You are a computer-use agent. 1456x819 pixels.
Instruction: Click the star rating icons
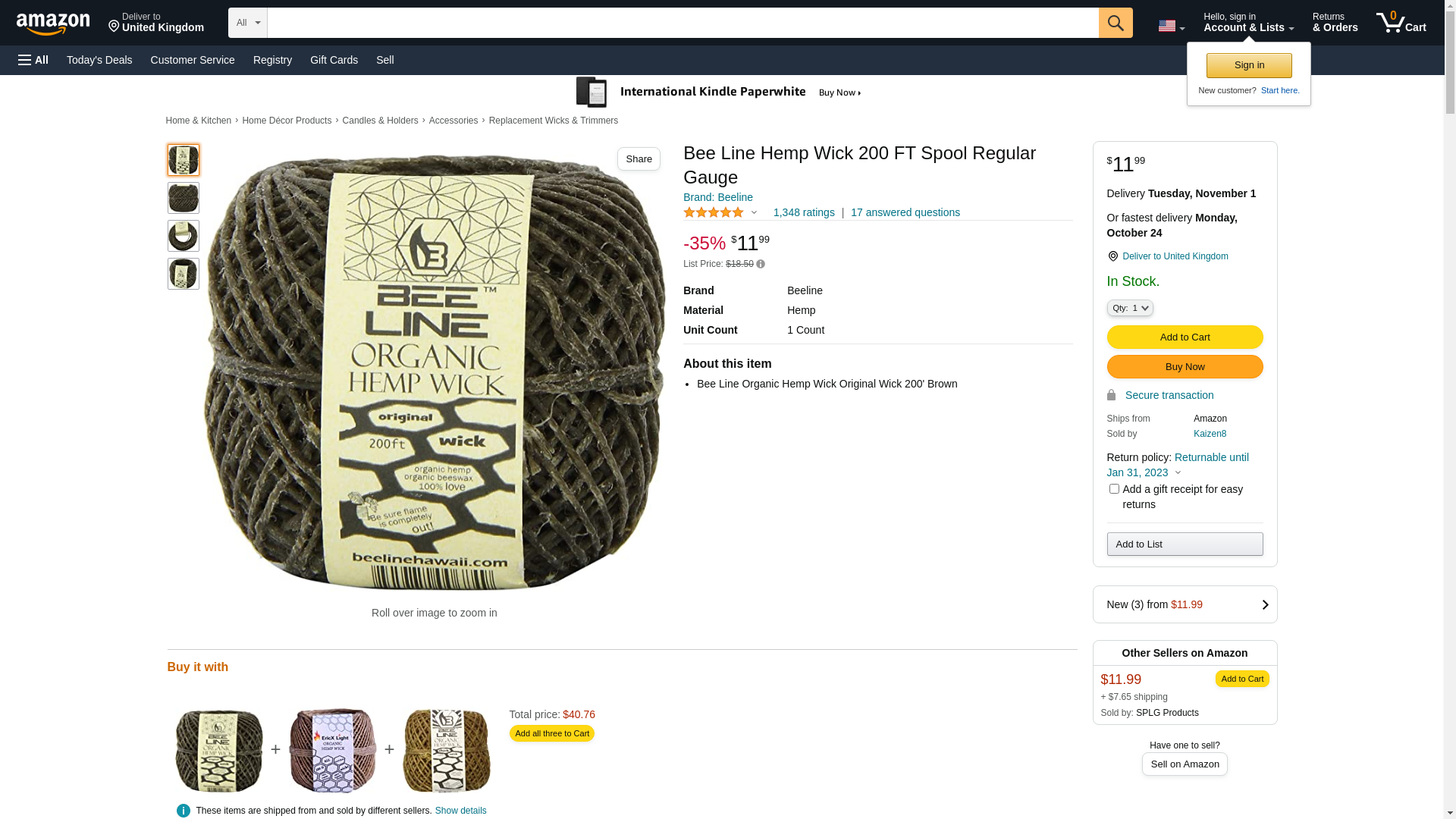[x=714, y=213]
